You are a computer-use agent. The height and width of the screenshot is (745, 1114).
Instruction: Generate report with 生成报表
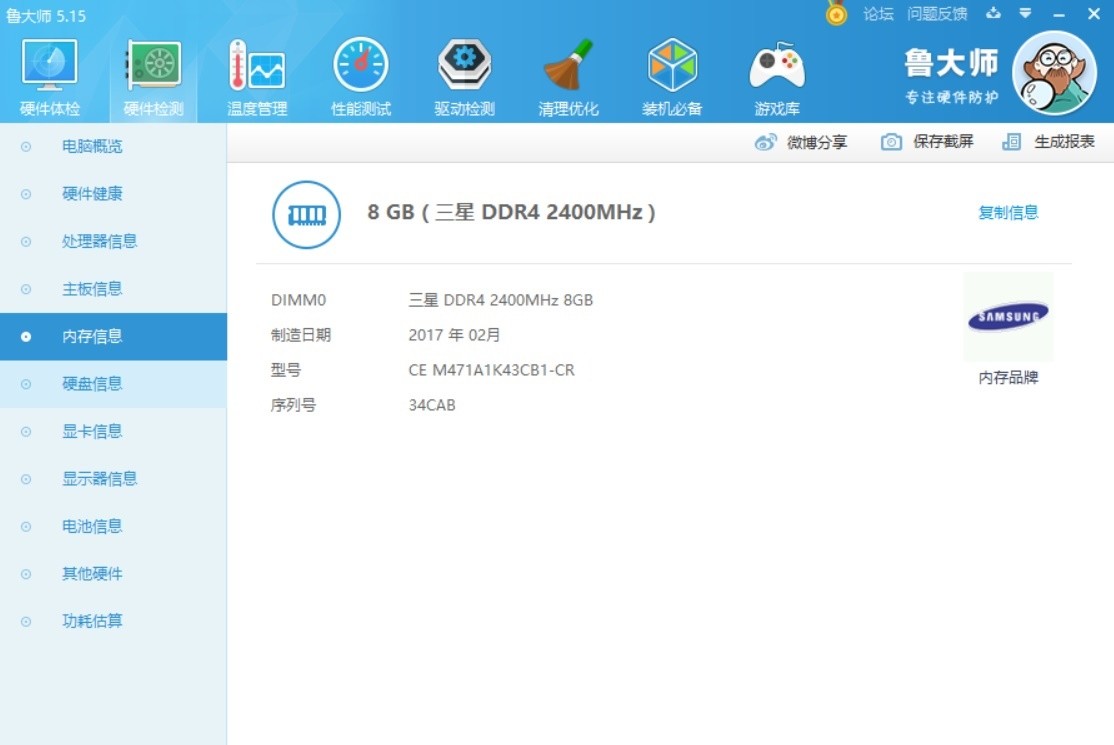pyautogui.click(x=1049, y=142)
